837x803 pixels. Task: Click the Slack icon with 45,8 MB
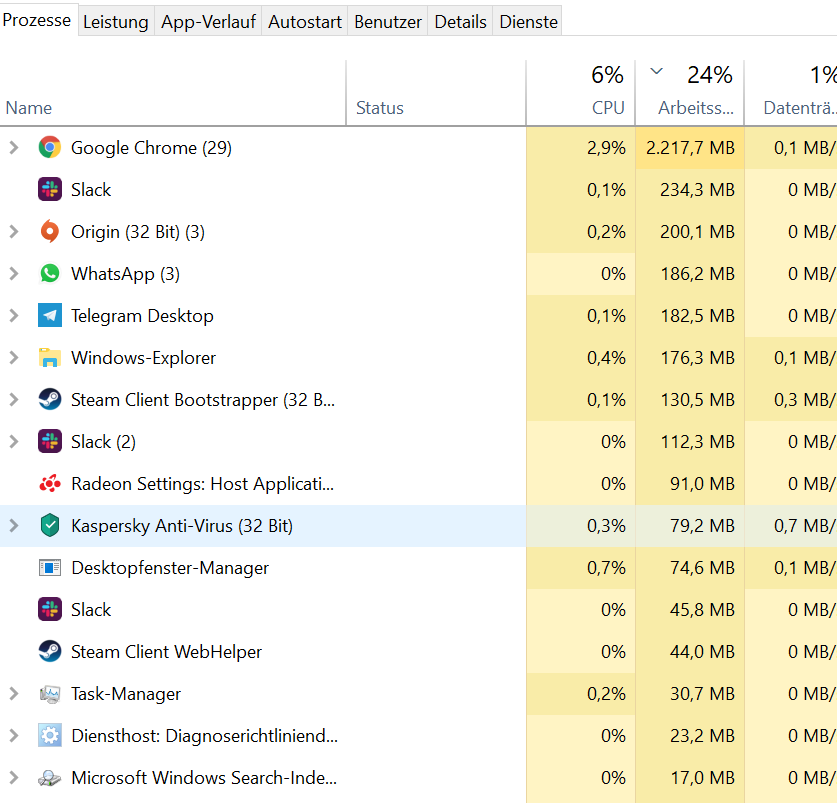point(50,610)
